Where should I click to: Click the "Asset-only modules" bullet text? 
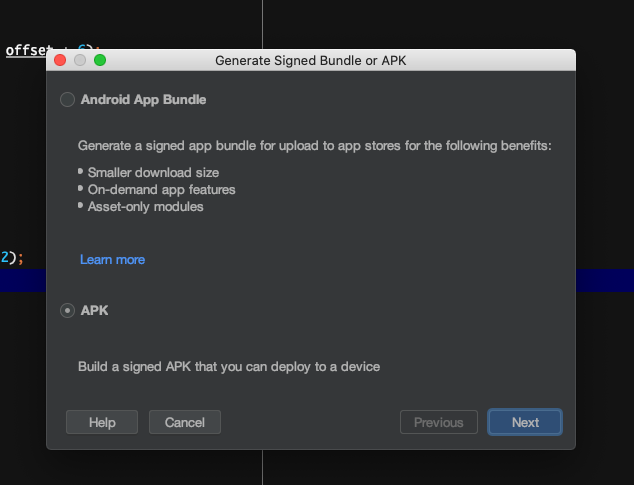[146, 207]
